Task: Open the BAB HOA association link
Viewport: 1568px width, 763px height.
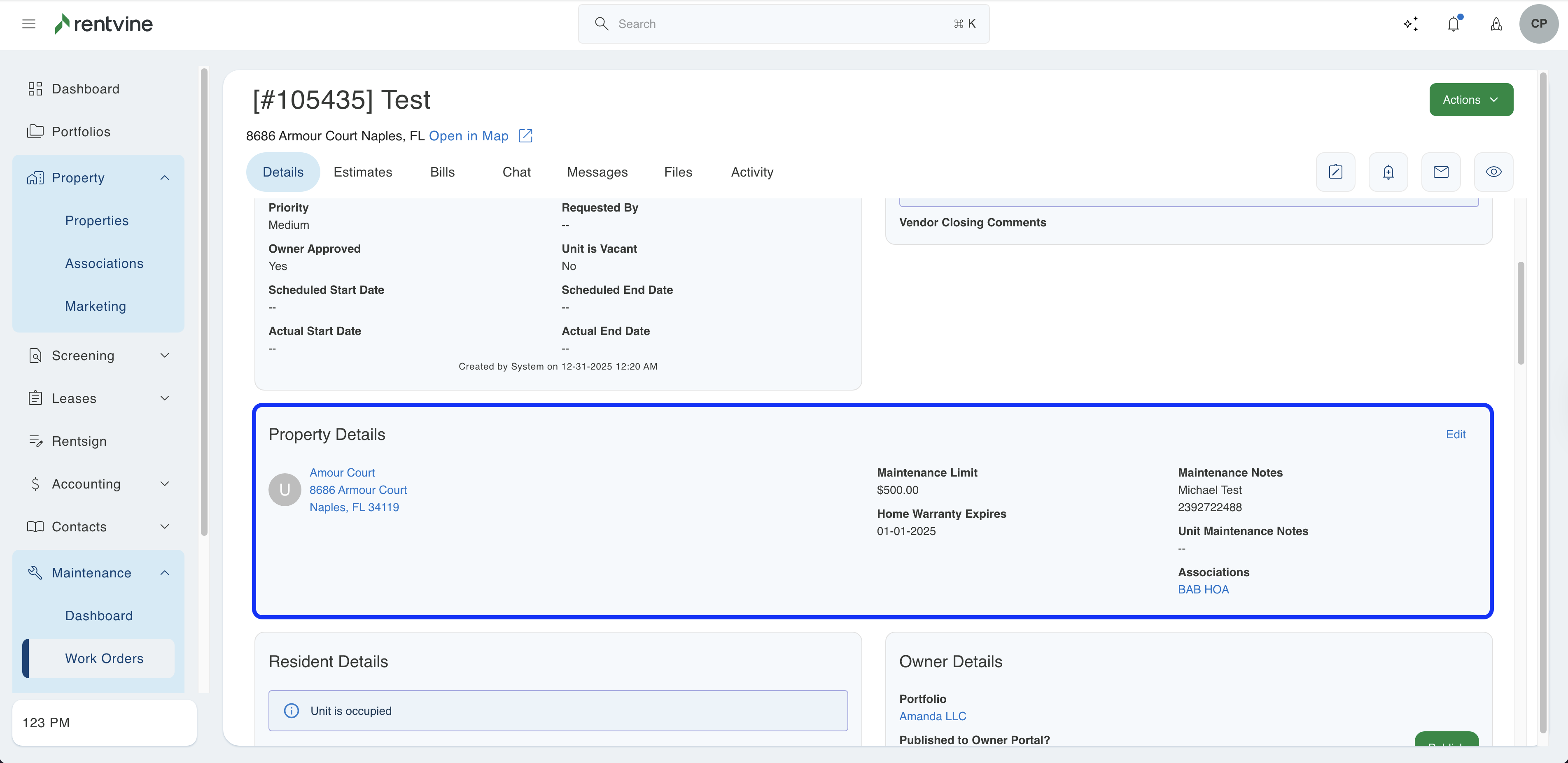Action: [1203, 589]
